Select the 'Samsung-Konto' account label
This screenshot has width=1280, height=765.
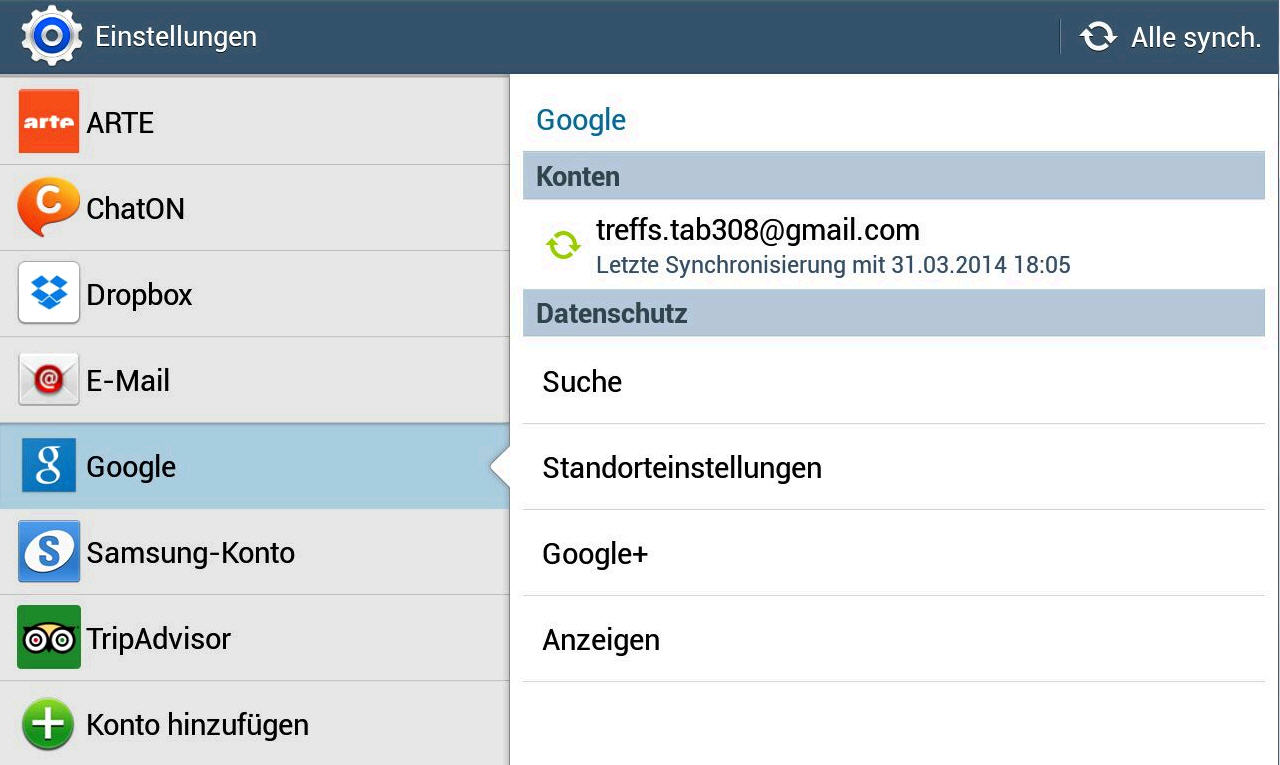190,553
